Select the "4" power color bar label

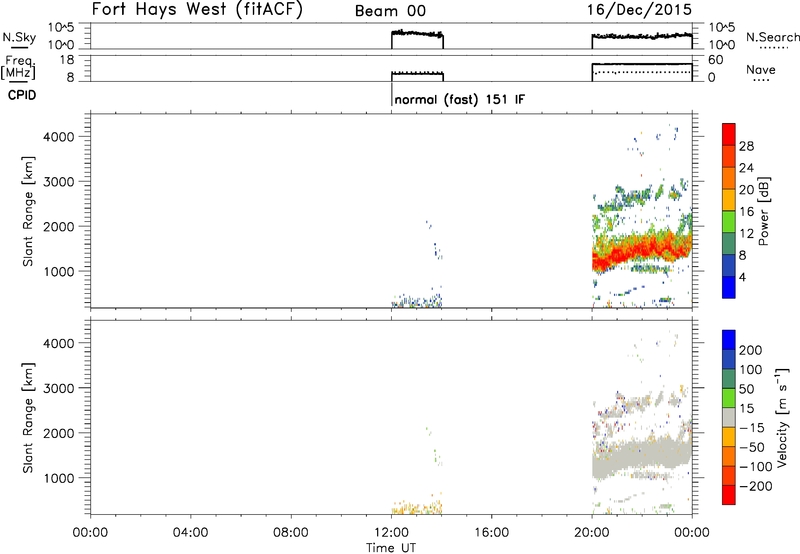pos(742,277)
